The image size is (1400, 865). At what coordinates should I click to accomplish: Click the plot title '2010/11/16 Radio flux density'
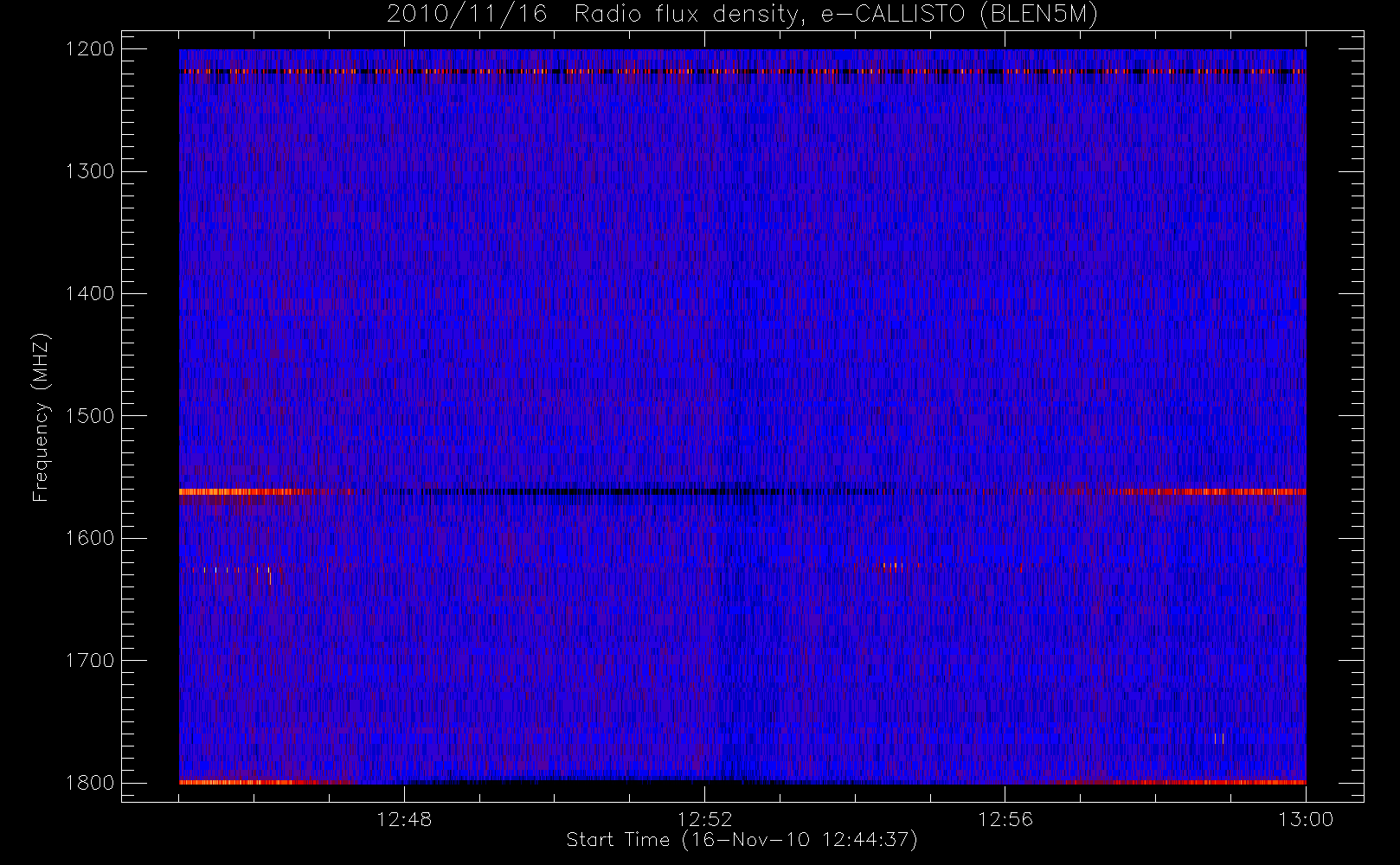click(742, 14)
